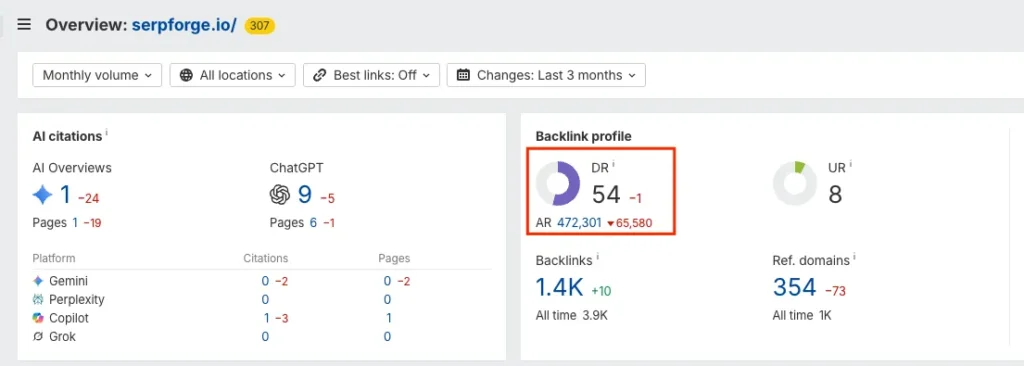Click the UR value 8
This screenshot has width=1024, height=366.
point(835,195)
